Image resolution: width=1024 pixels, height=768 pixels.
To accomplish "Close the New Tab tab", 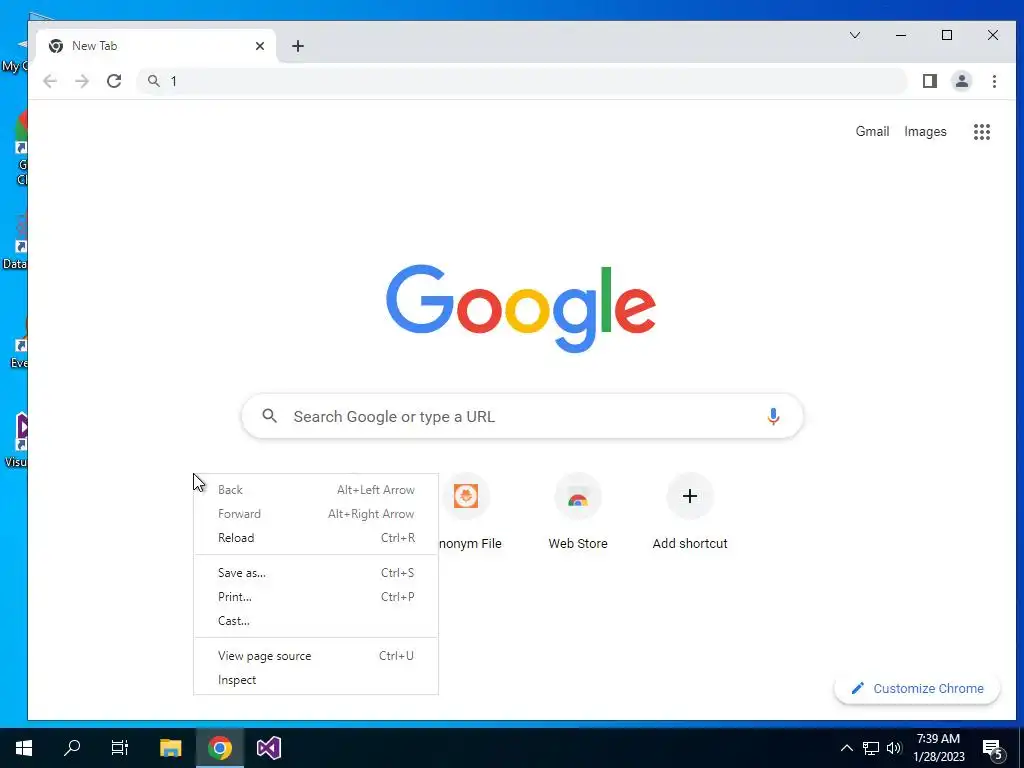I will 259,46.
